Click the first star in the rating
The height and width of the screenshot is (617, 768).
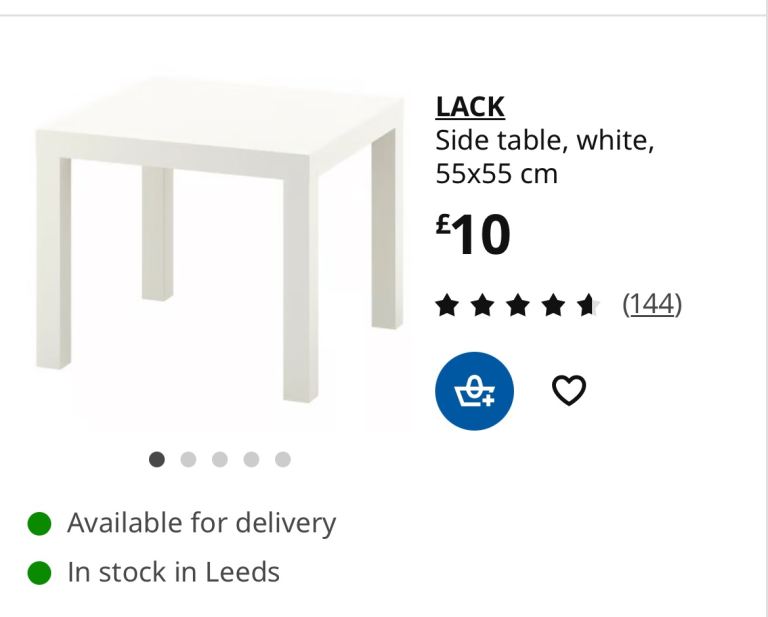[447, 305]
